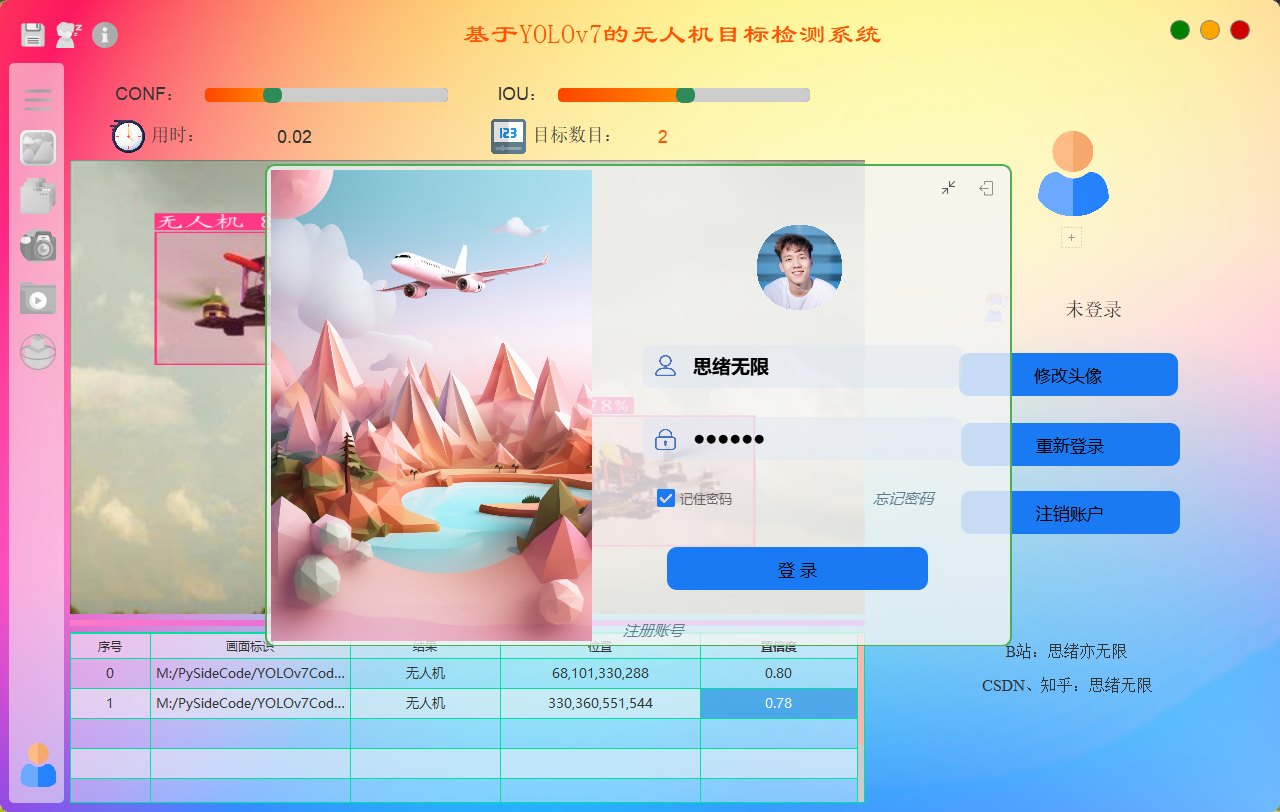Click the user account icon at sidebar bottom
1280x812 pixels.
[x=38, y=765]
